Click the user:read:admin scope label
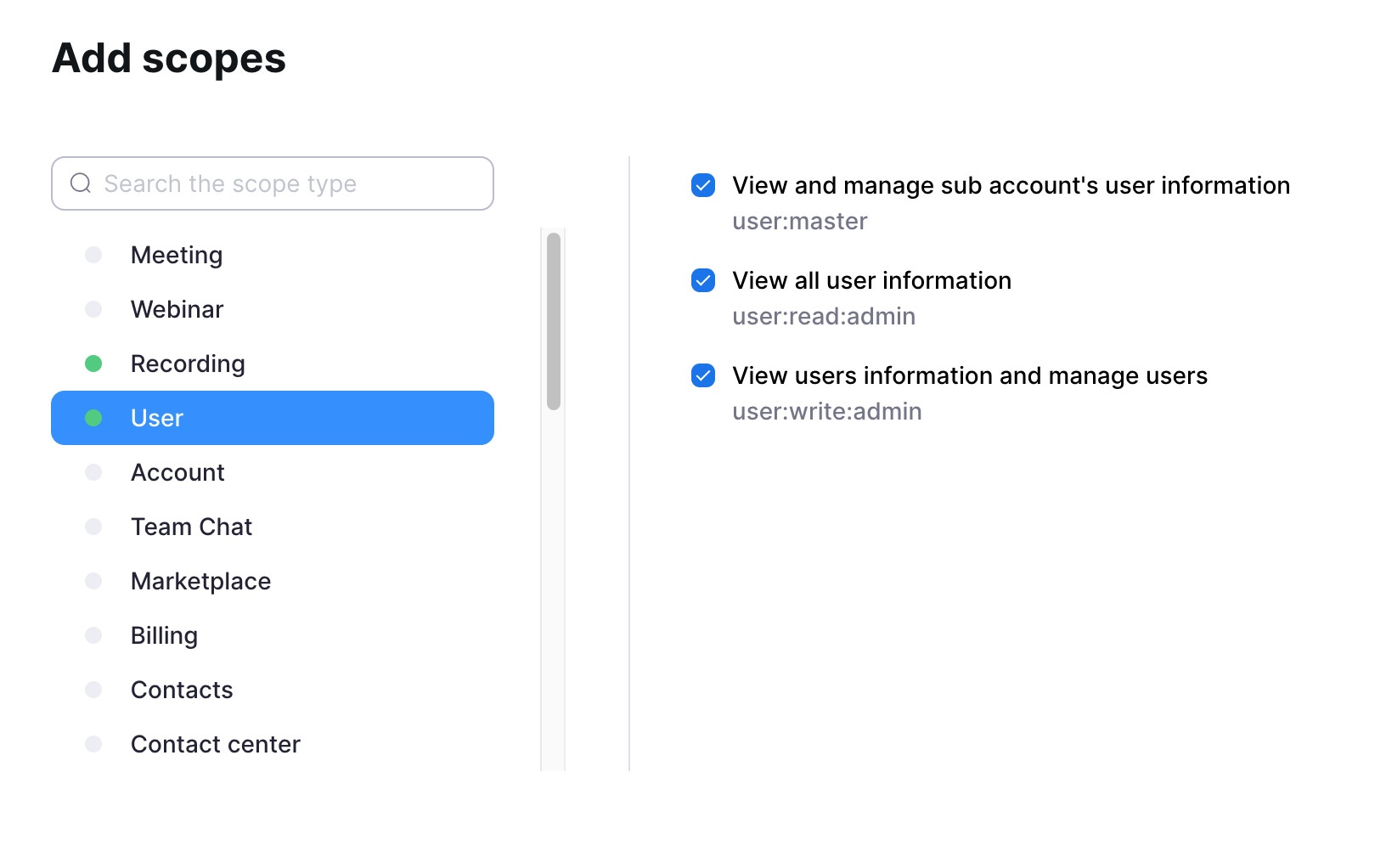 click(824, 316)
